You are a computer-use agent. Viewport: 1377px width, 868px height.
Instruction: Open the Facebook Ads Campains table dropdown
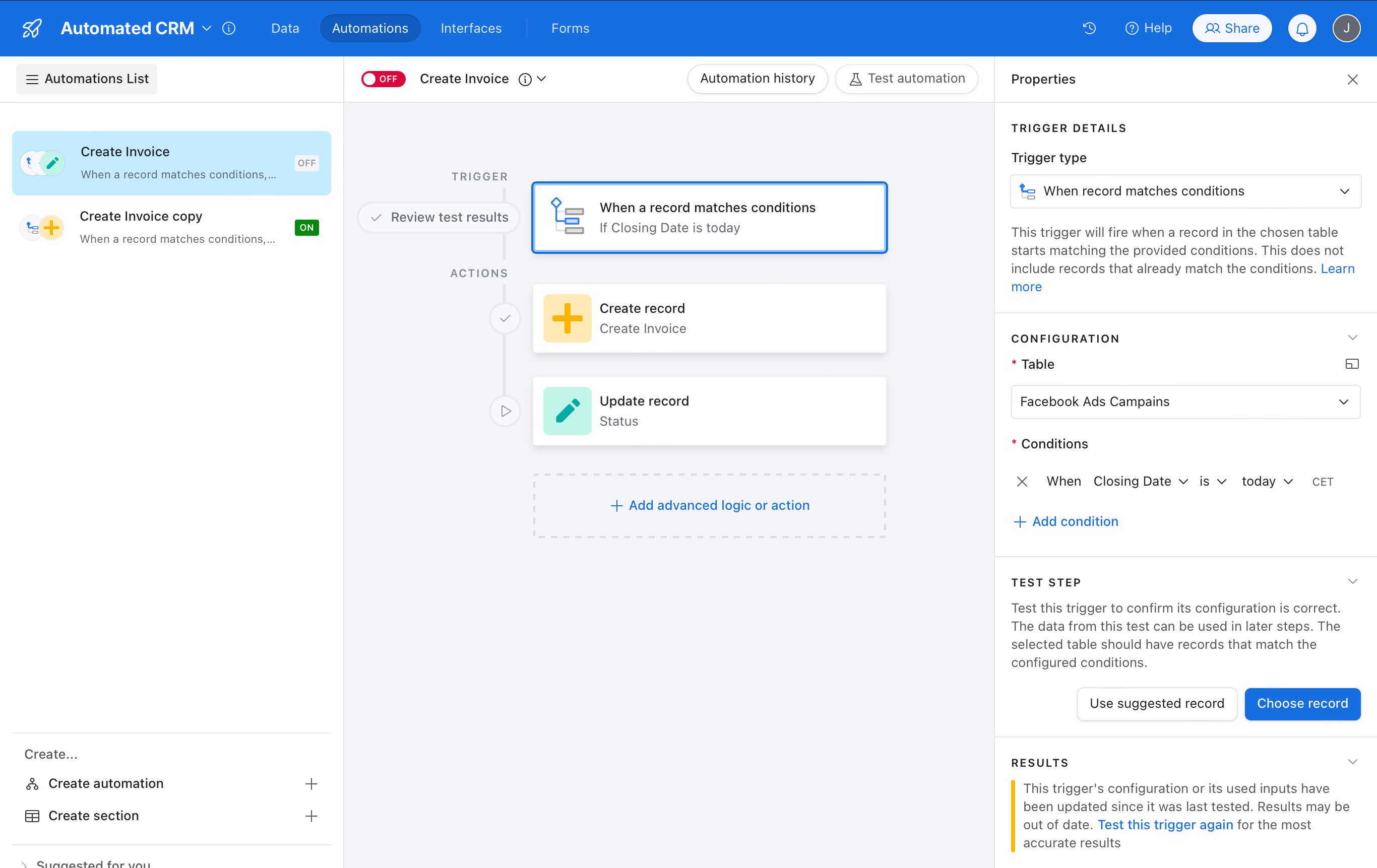point(1185,402)
